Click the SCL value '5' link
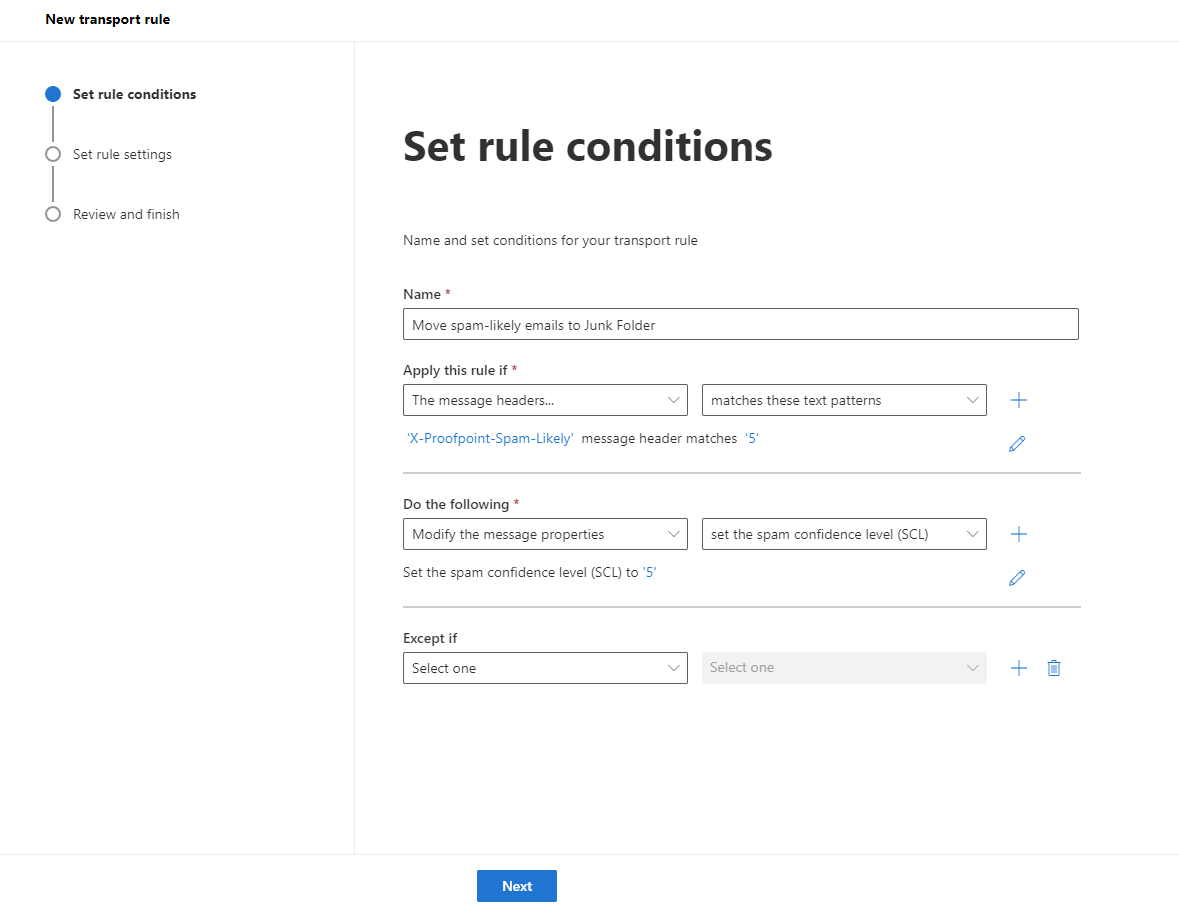 point(649,572)
